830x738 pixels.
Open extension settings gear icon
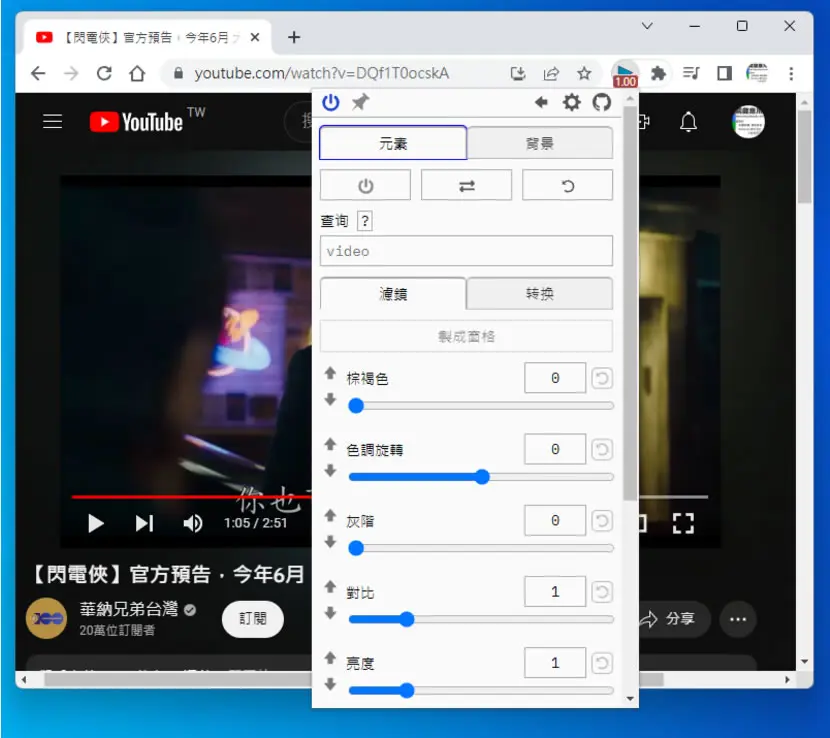click(x=571, y=102)
